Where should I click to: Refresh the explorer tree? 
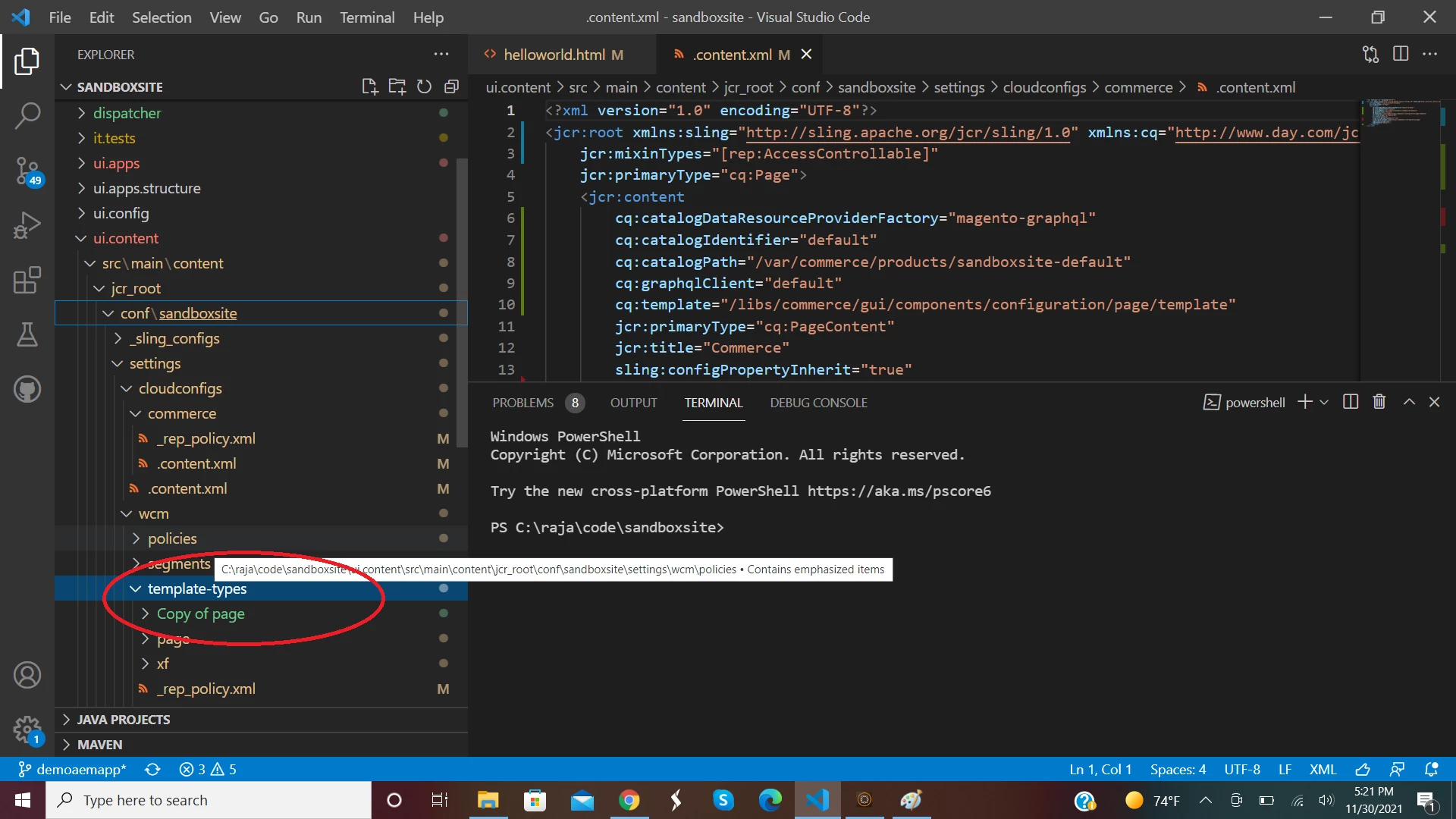pyautogui.click(x=424, y=86)
